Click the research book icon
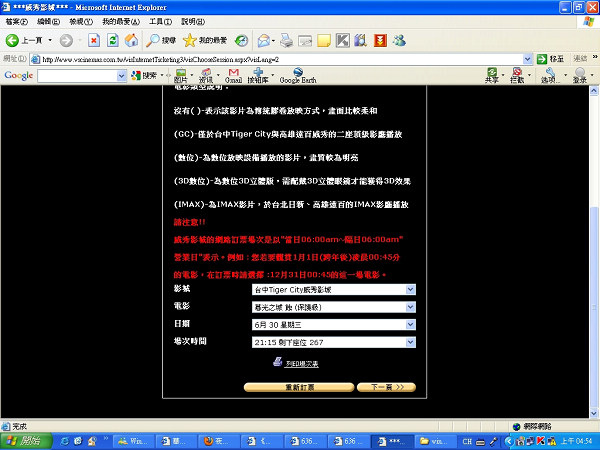Image resolution: width=600 pixels, height=450 pixels. [x=360, y=40]
